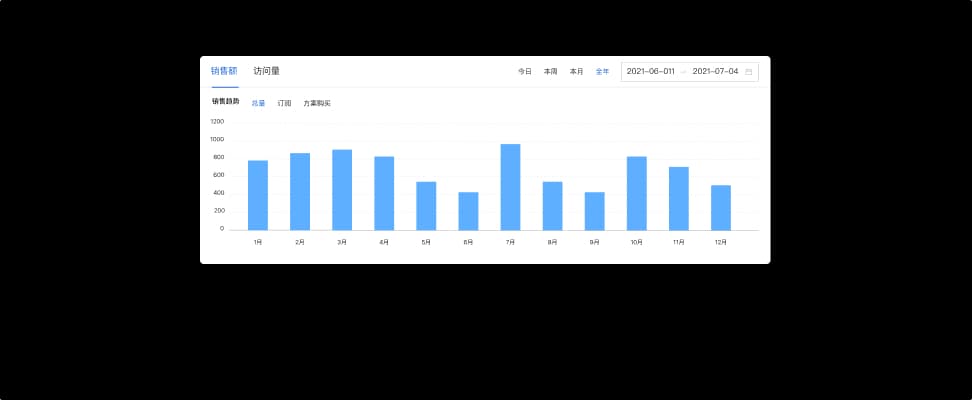Choose the blue highlighted sales trend sub-tab
This screenshot has width=972, height=400.
(258, 103)
